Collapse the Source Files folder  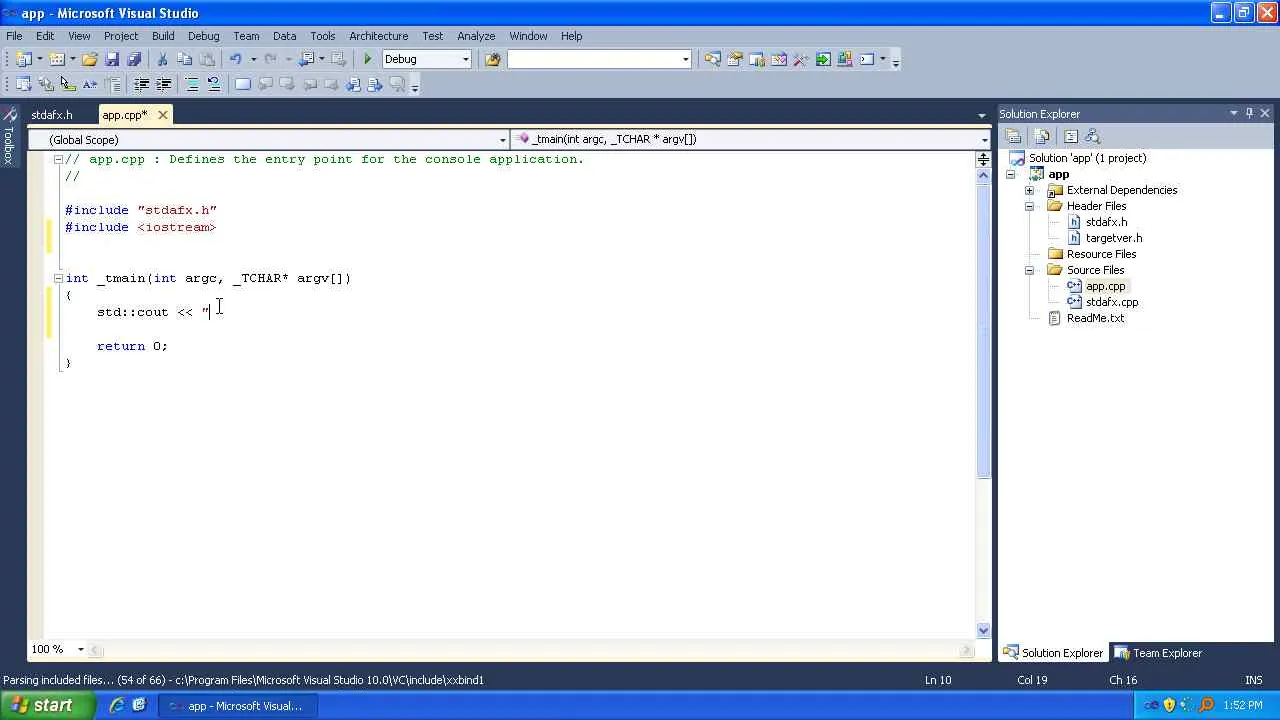1029,270
